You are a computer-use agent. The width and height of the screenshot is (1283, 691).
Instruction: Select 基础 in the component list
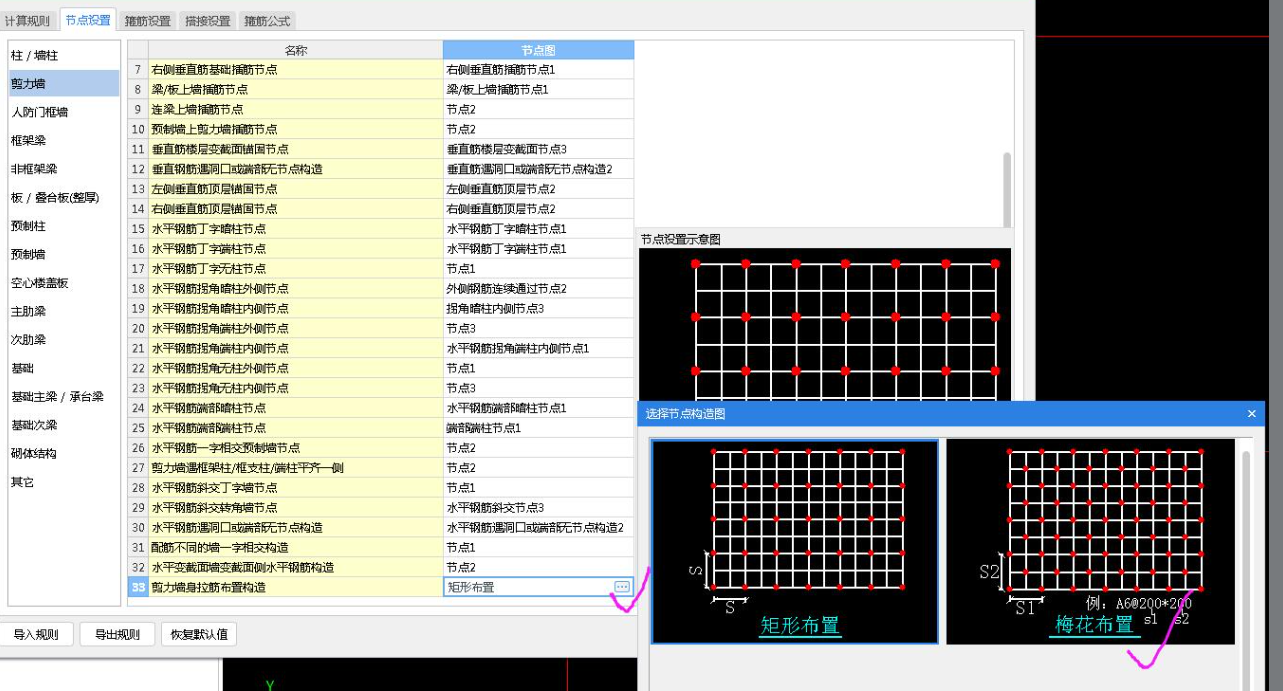64,368
